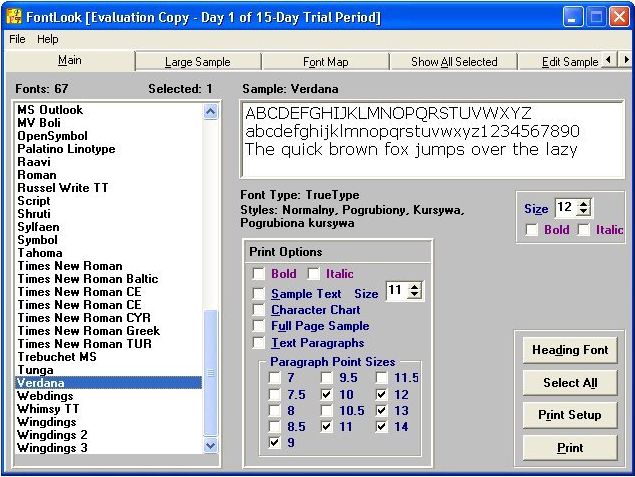Viewport: 635px width, 477px height.
Task: Select MV Boli font in list
Action: coord(109,123)
